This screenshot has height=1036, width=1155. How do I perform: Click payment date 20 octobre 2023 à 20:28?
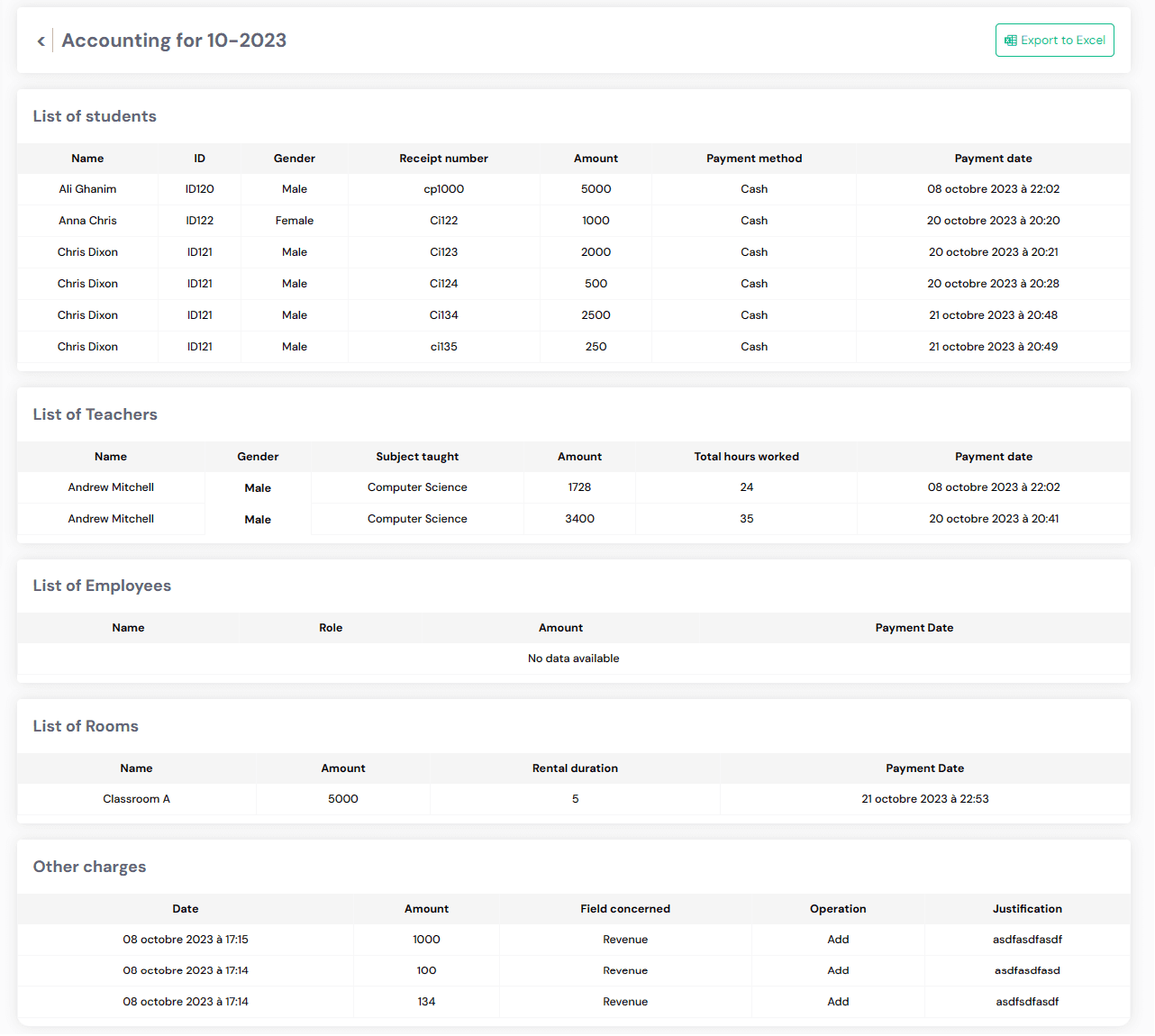coord(993,284)
